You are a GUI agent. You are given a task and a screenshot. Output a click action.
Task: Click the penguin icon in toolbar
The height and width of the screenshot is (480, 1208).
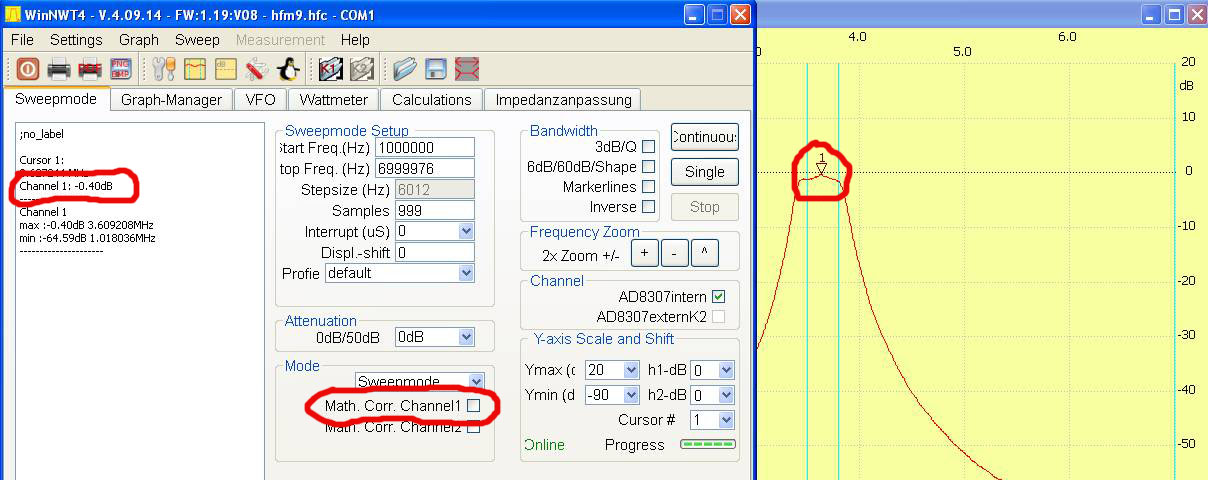(x=288, y=69)
